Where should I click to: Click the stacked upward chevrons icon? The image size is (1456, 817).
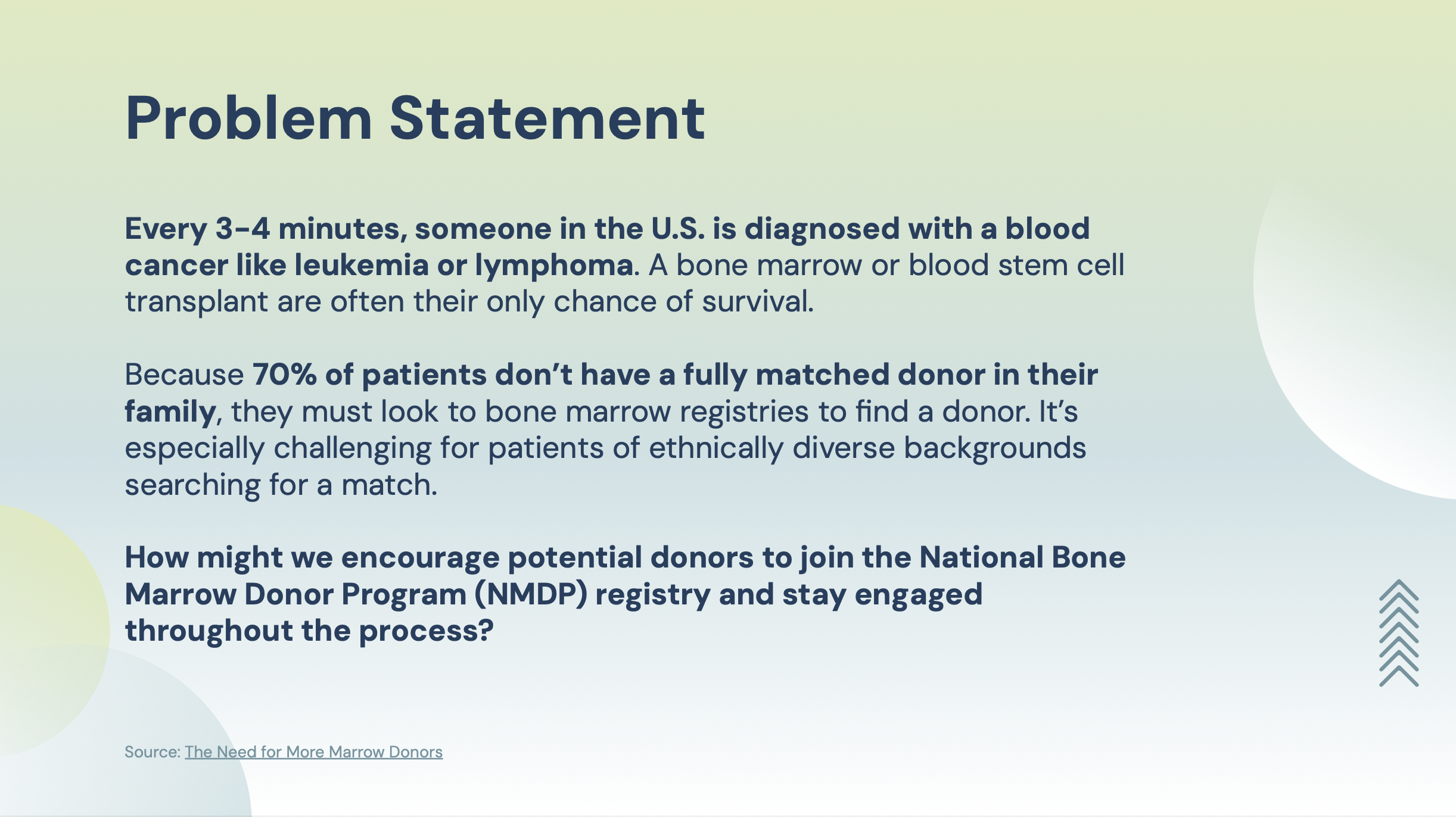click(1399, 633)
